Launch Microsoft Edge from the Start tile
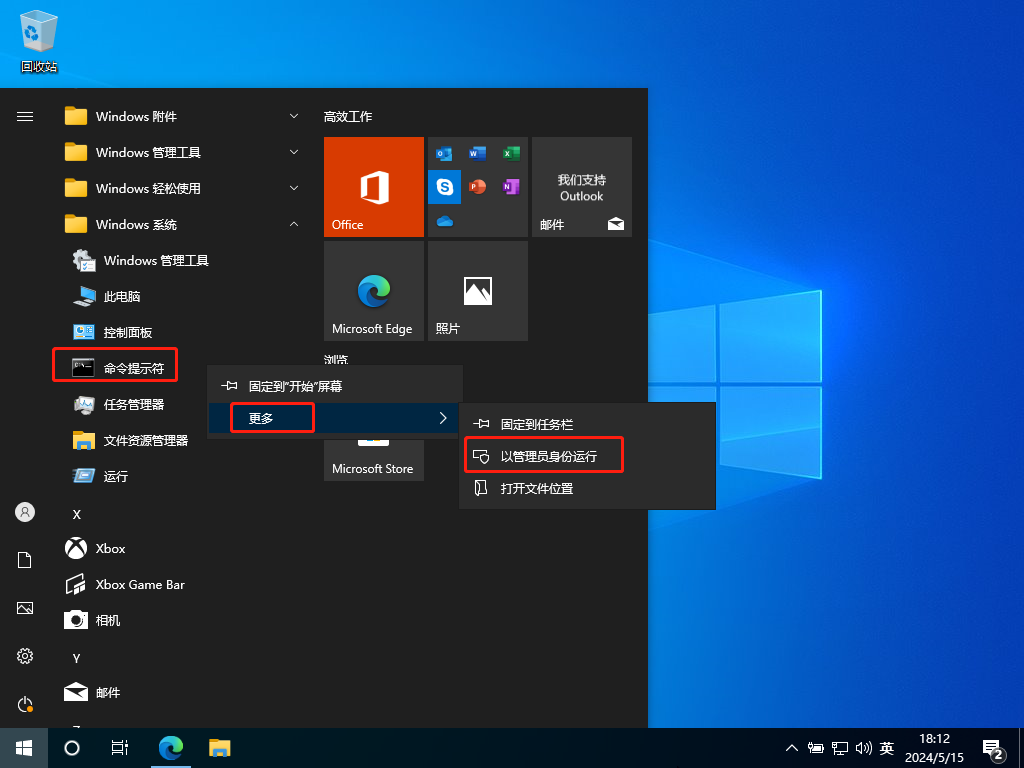 coord(373,291)
